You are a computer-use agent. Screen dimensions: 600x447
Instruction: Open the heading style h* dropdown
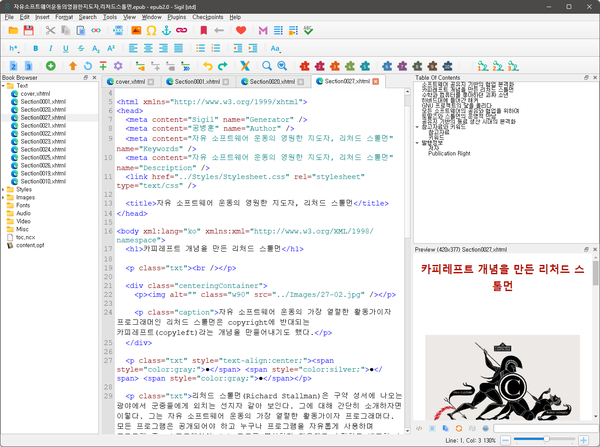[x=13, y=47]
